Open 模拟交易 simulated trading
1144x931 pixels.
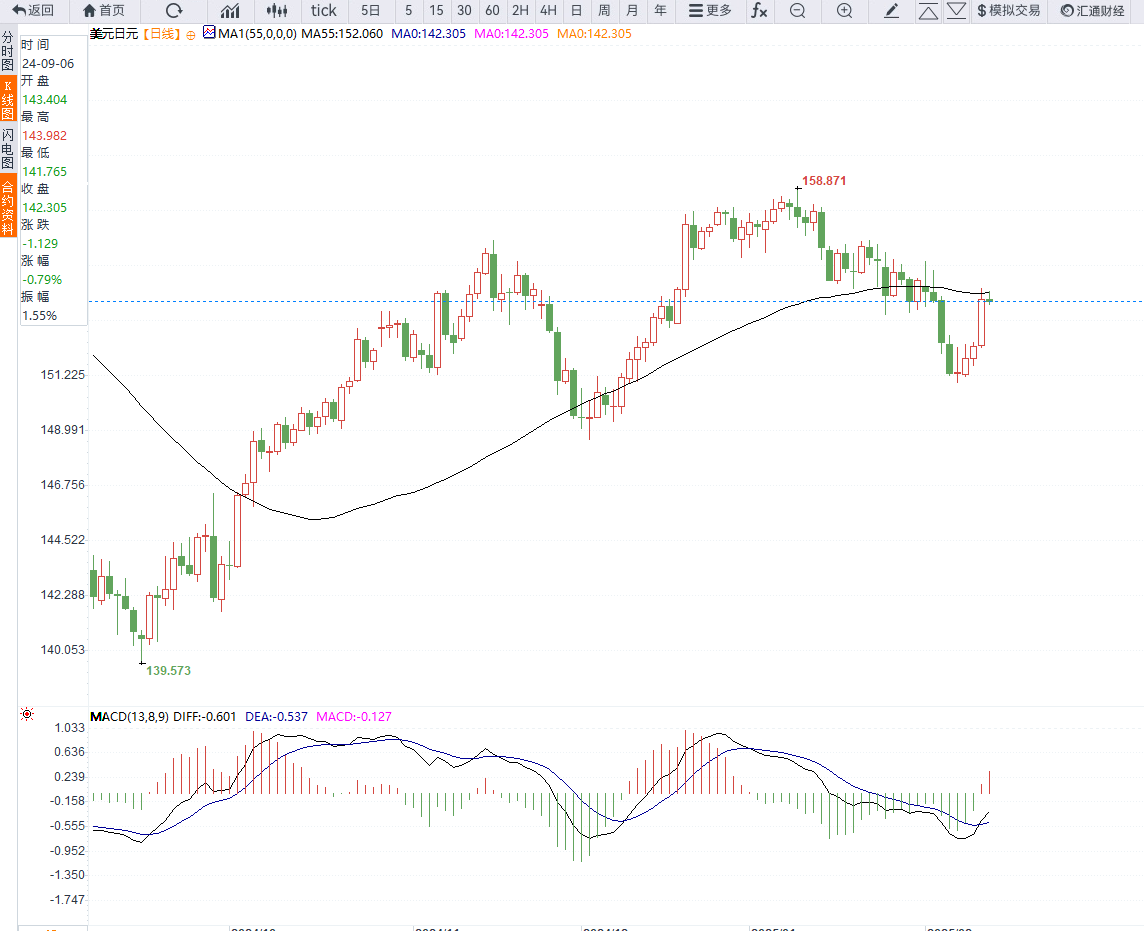click(1008, 11)
